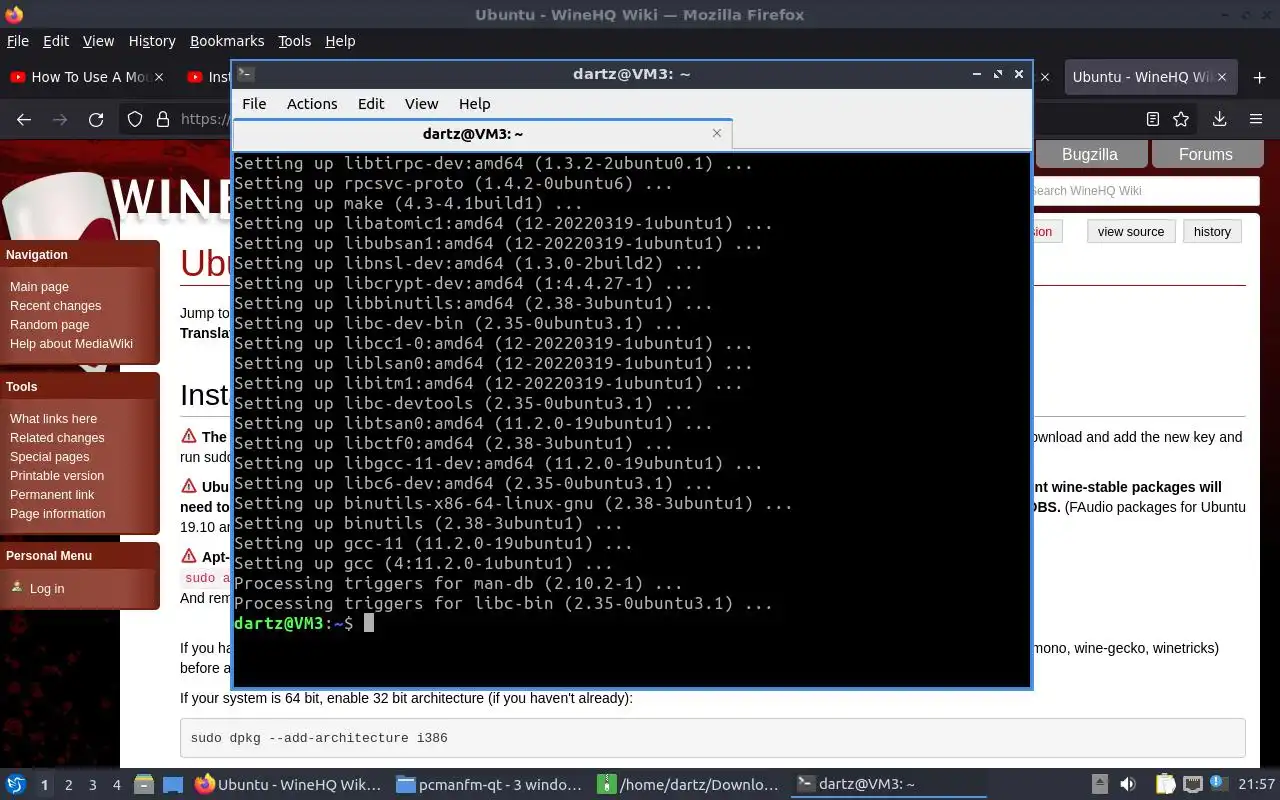Open tracking protection shield icon
This screenshot has height=800, width=1280.
tap(135, 119)
